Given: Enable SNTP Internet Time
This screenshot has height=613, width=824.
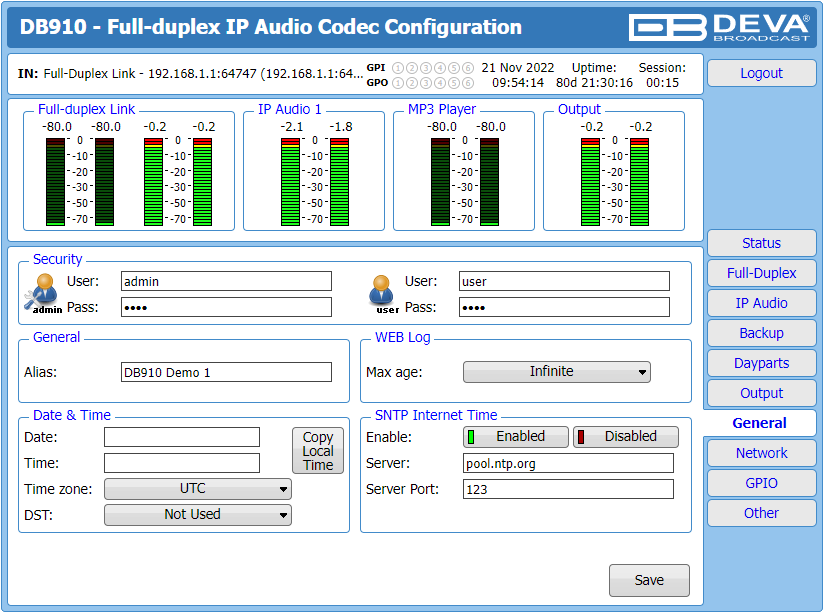Looking at the screenshot, I should (x=516, y=437).
